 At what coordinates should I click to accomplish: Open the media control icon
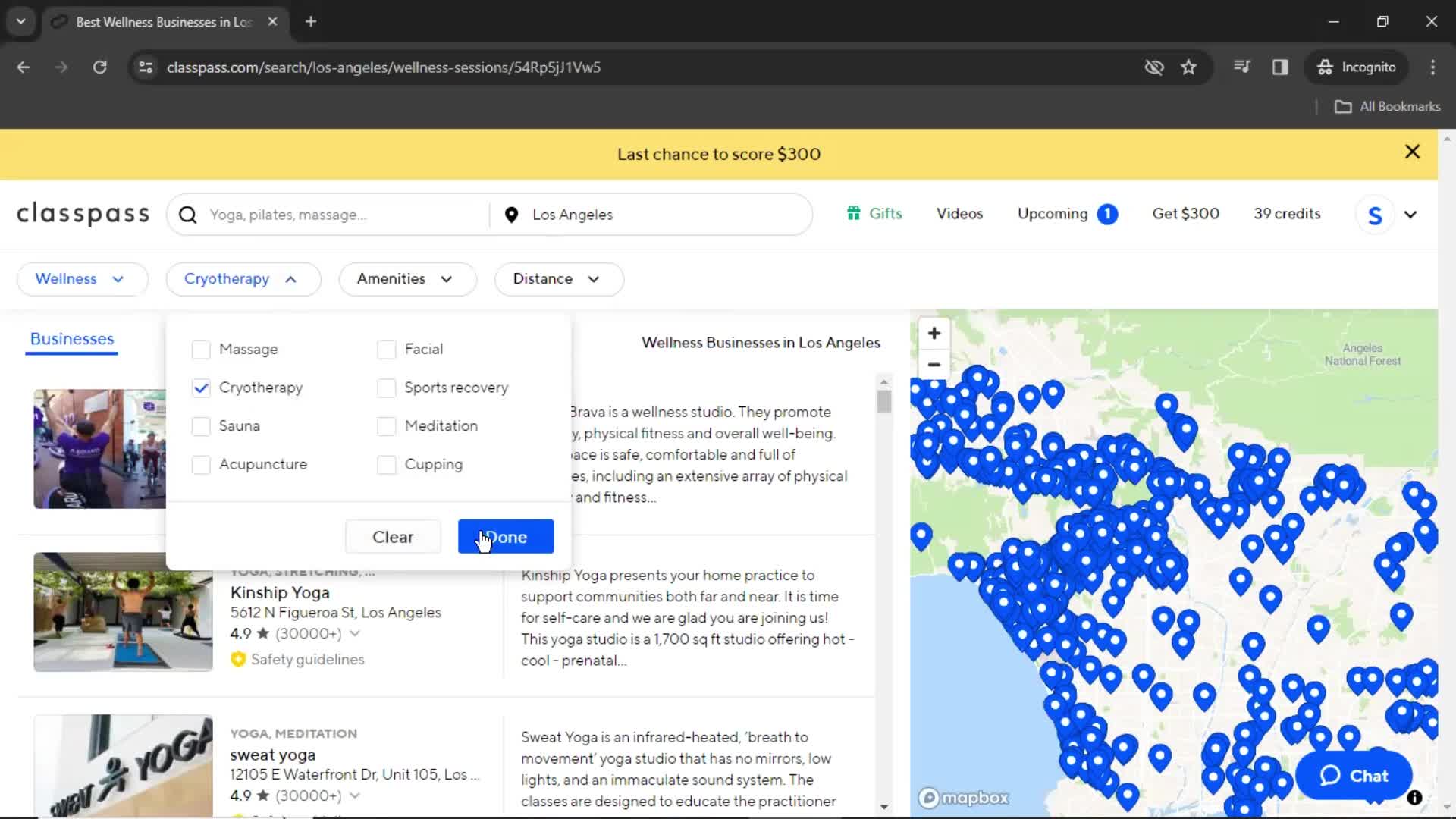coord(1241,67)
